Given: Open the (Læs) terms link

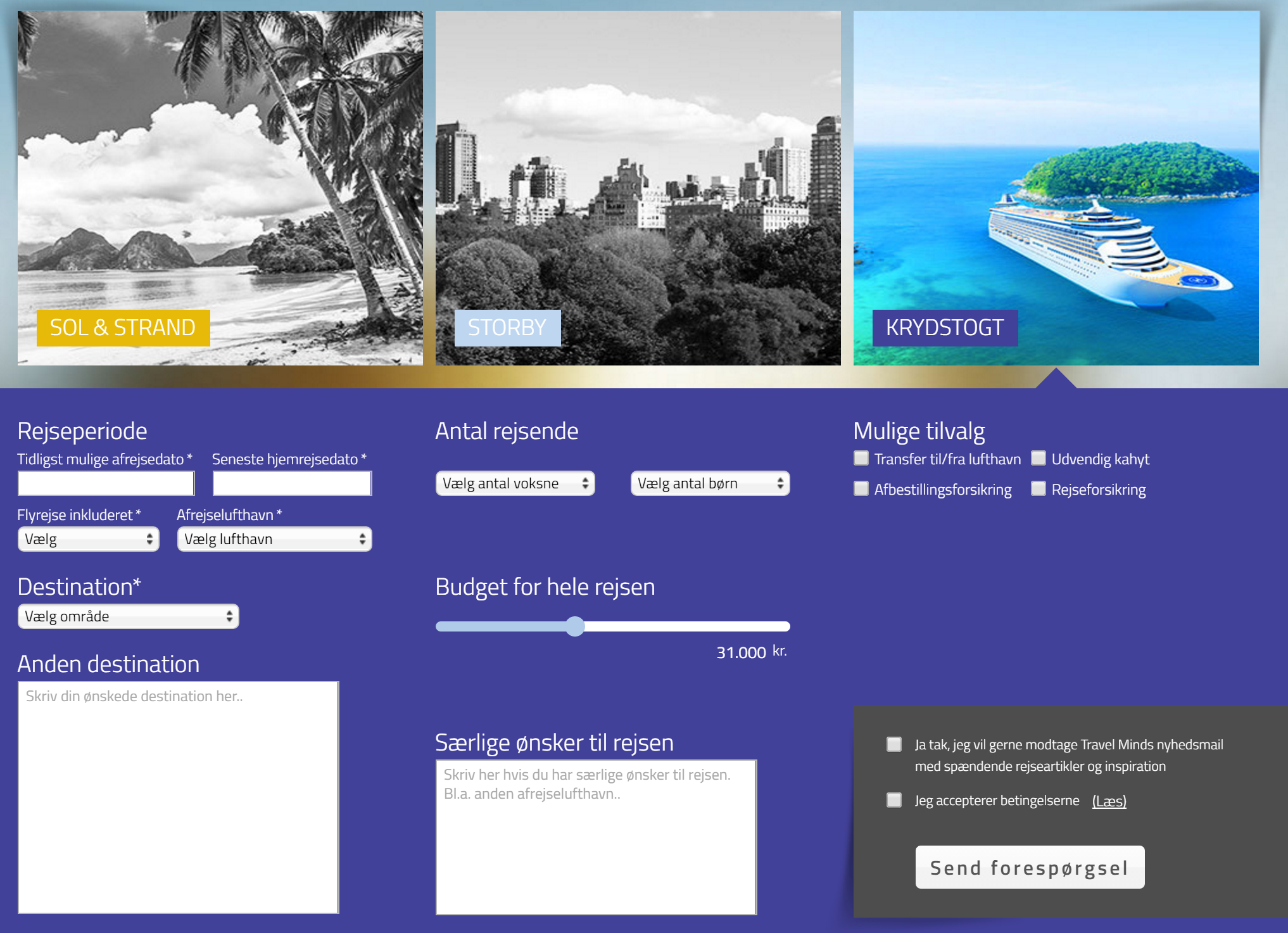Looking at the screenshot, I should click(x=1109, y=801).
